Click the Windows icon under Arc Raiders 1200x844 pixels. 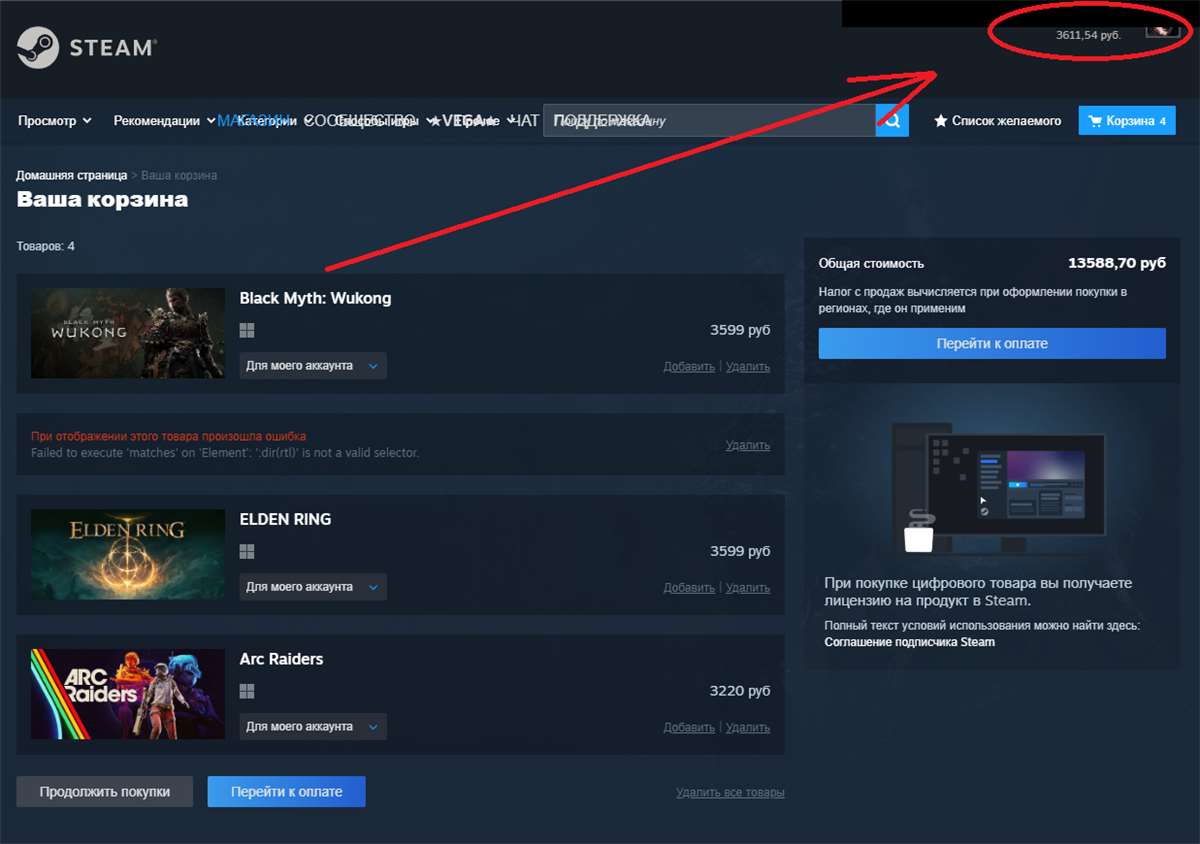[x=247, y=692]
